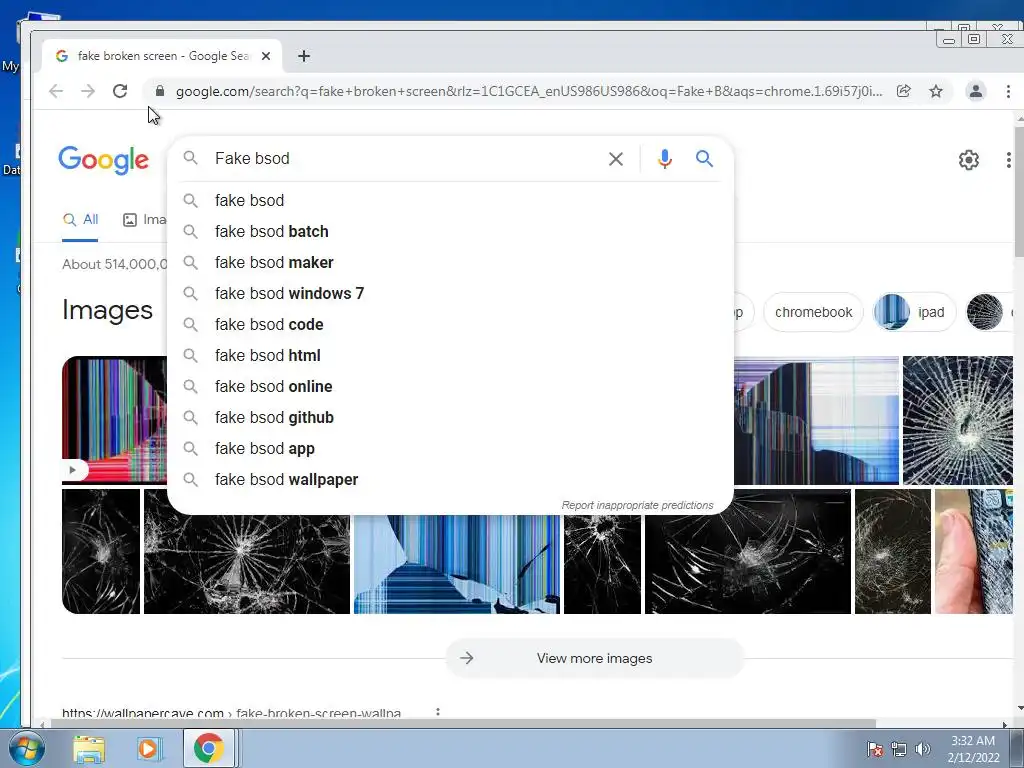This screenshot has height=768, width=1024.
Task: Open the colorful striped broken screen video thumbnail
Action: pyautogui.click(x=115, y=421)
